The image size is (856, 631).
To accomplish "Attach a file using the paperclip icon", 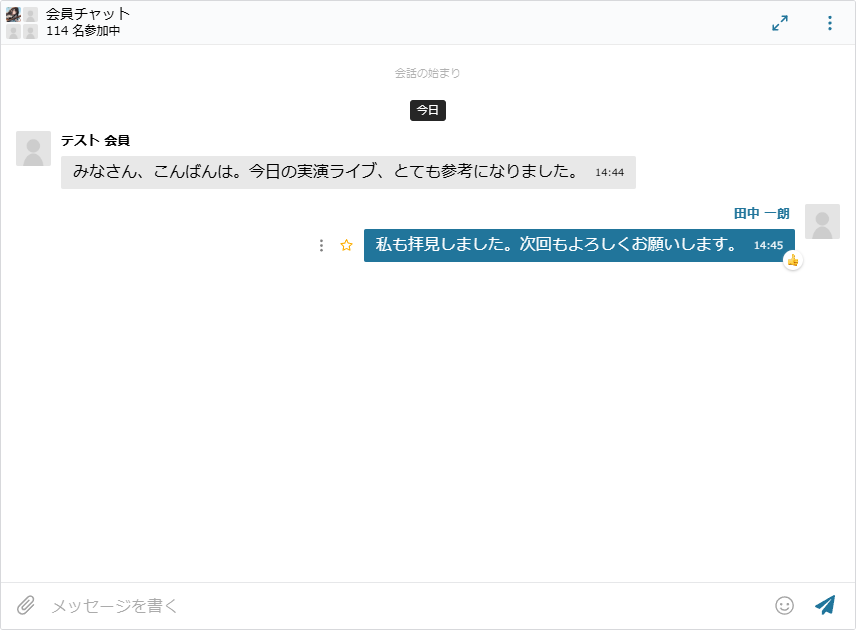I will pyautogui.click(x=26, y=605).
